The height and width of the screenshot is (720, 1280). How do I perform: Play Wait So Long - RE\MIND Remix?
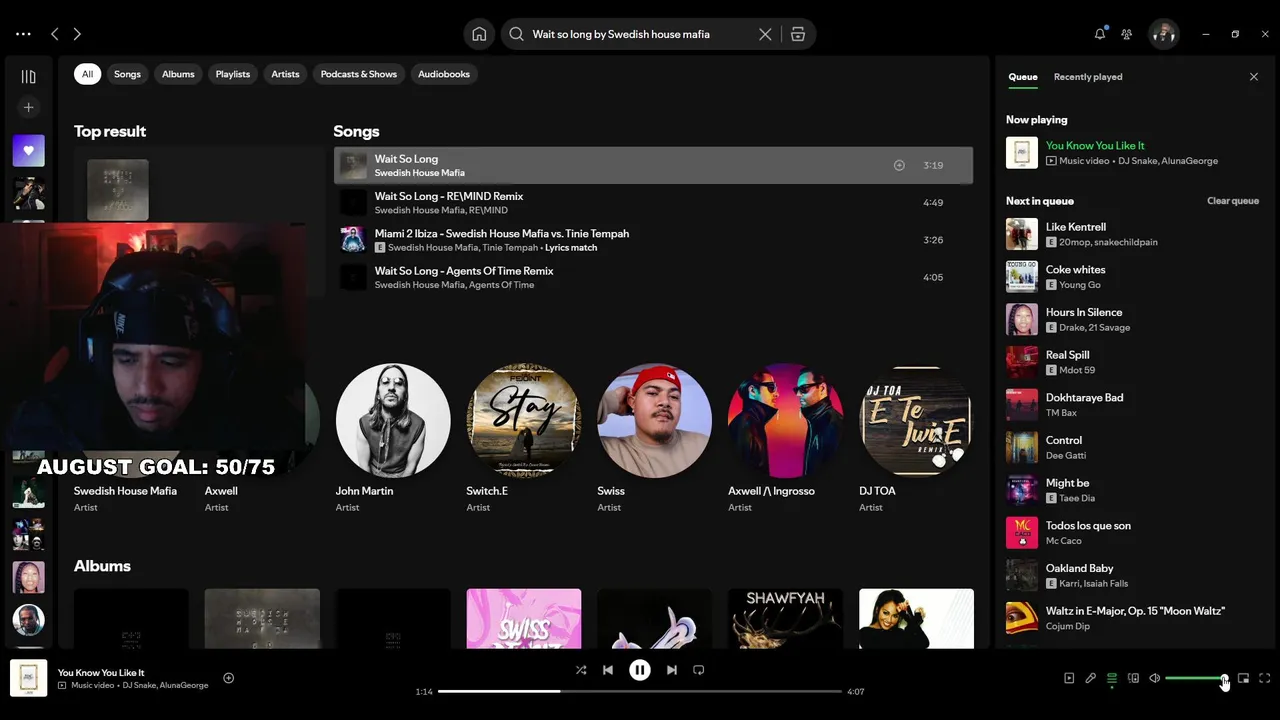[653, 203]
